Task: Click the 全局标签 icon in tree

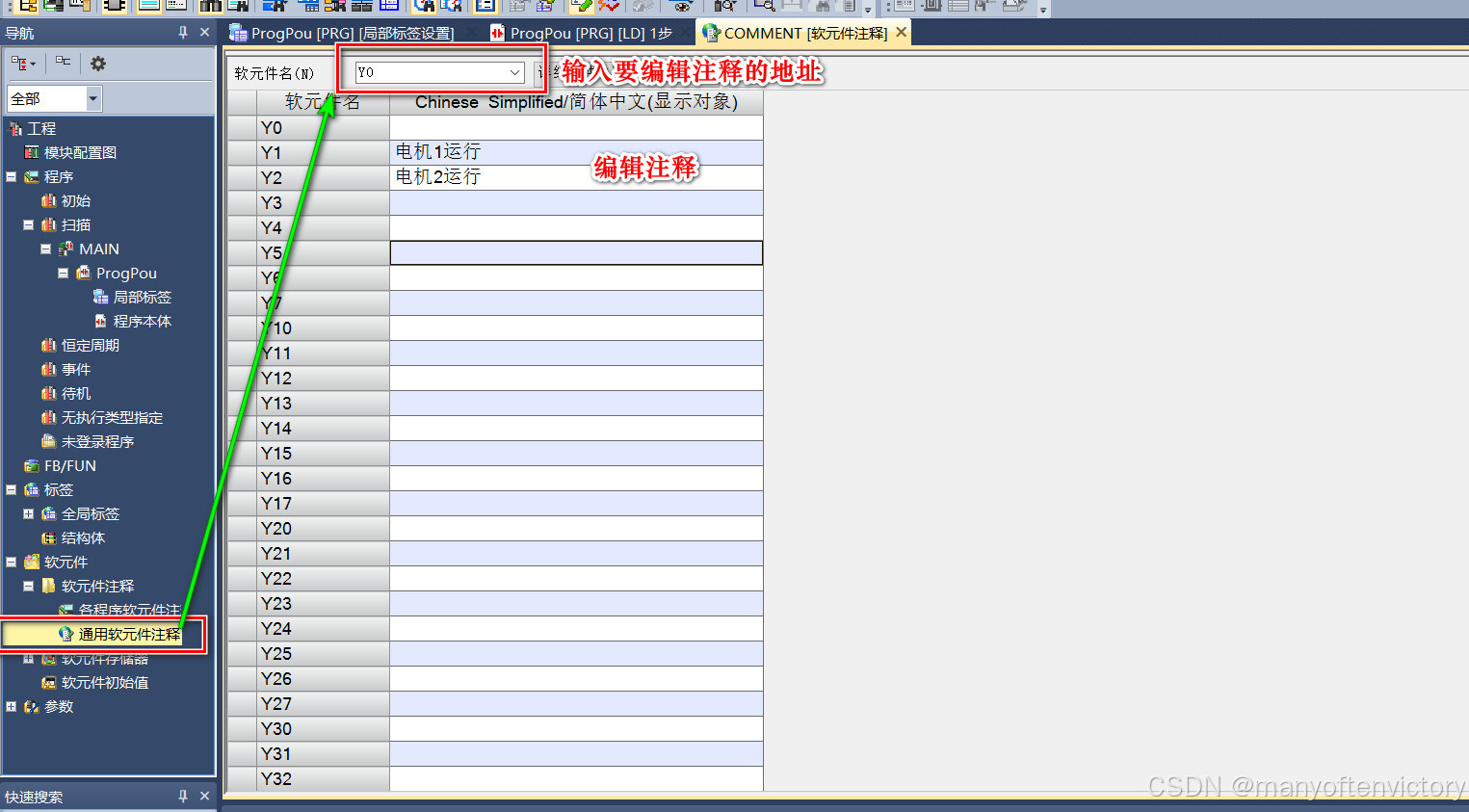Action: point(49,513)
